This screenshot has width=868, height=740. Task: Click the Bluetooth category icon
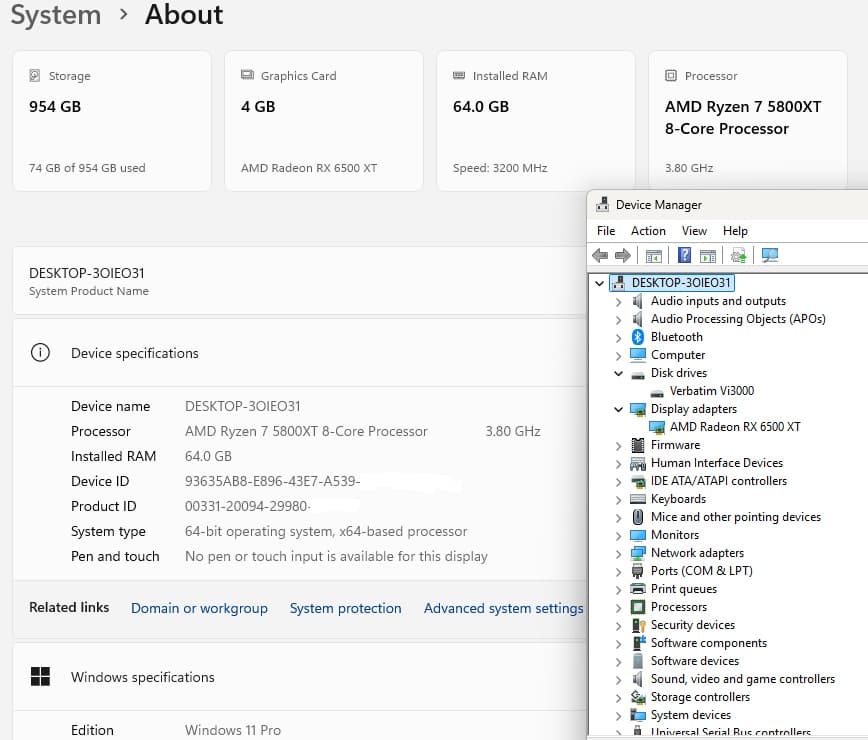[x=638, y=337]
